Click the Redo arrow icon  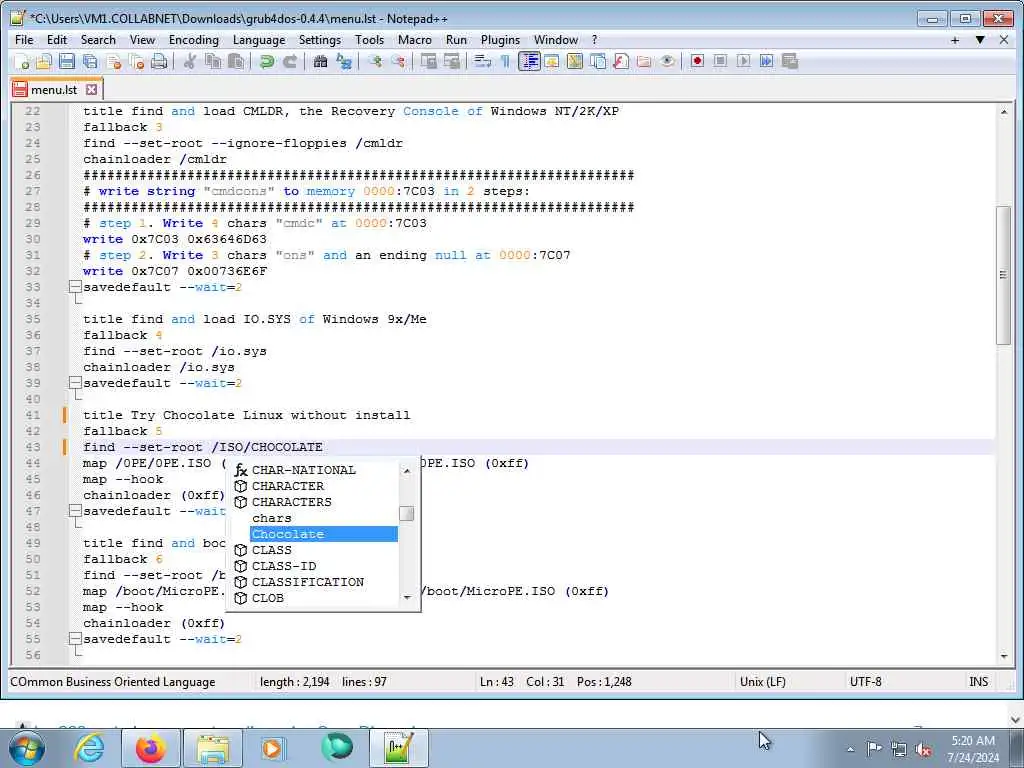tap(290, 61)
